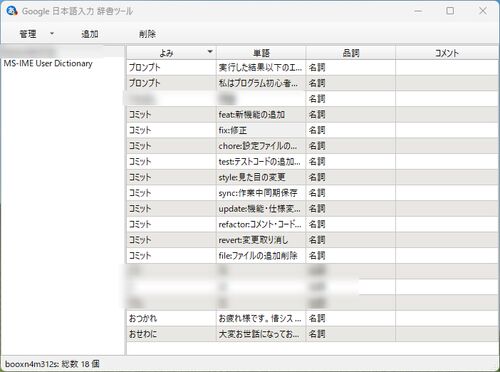The height and width of the screenshot is (372, 500).
Task: Select the sync:作業中同期保存 entry
Action: (x=261, y=193)
